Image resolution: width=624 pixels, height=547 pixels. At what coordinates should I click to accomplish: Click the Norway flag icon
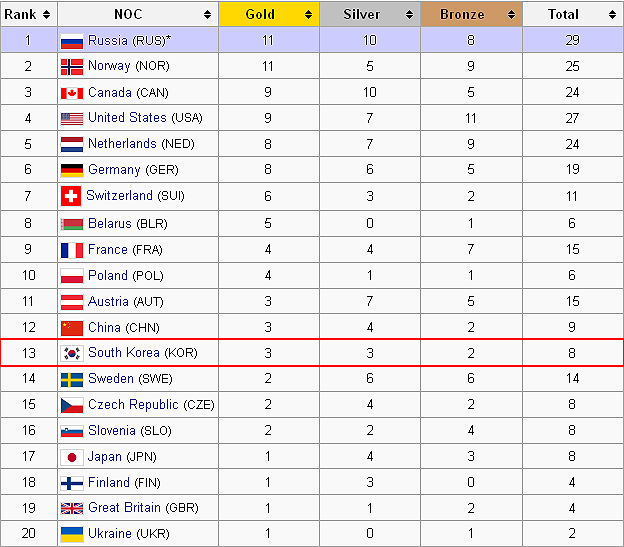(72, 67)
